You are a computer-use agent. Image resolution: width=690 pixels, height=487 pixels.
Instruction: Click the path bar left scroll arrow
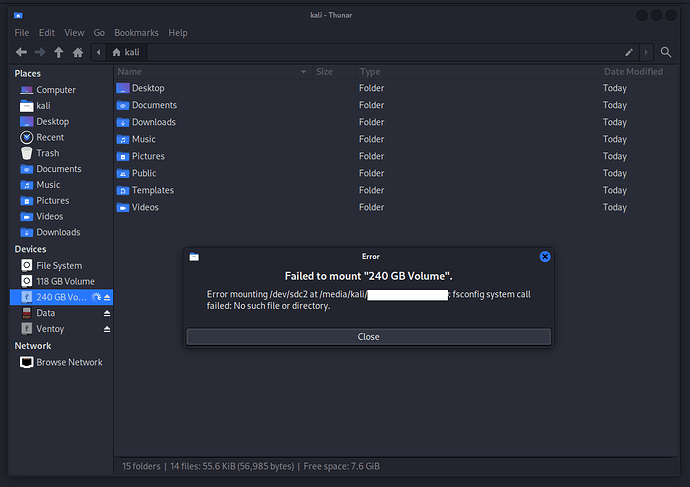click(x=99, y=52)
